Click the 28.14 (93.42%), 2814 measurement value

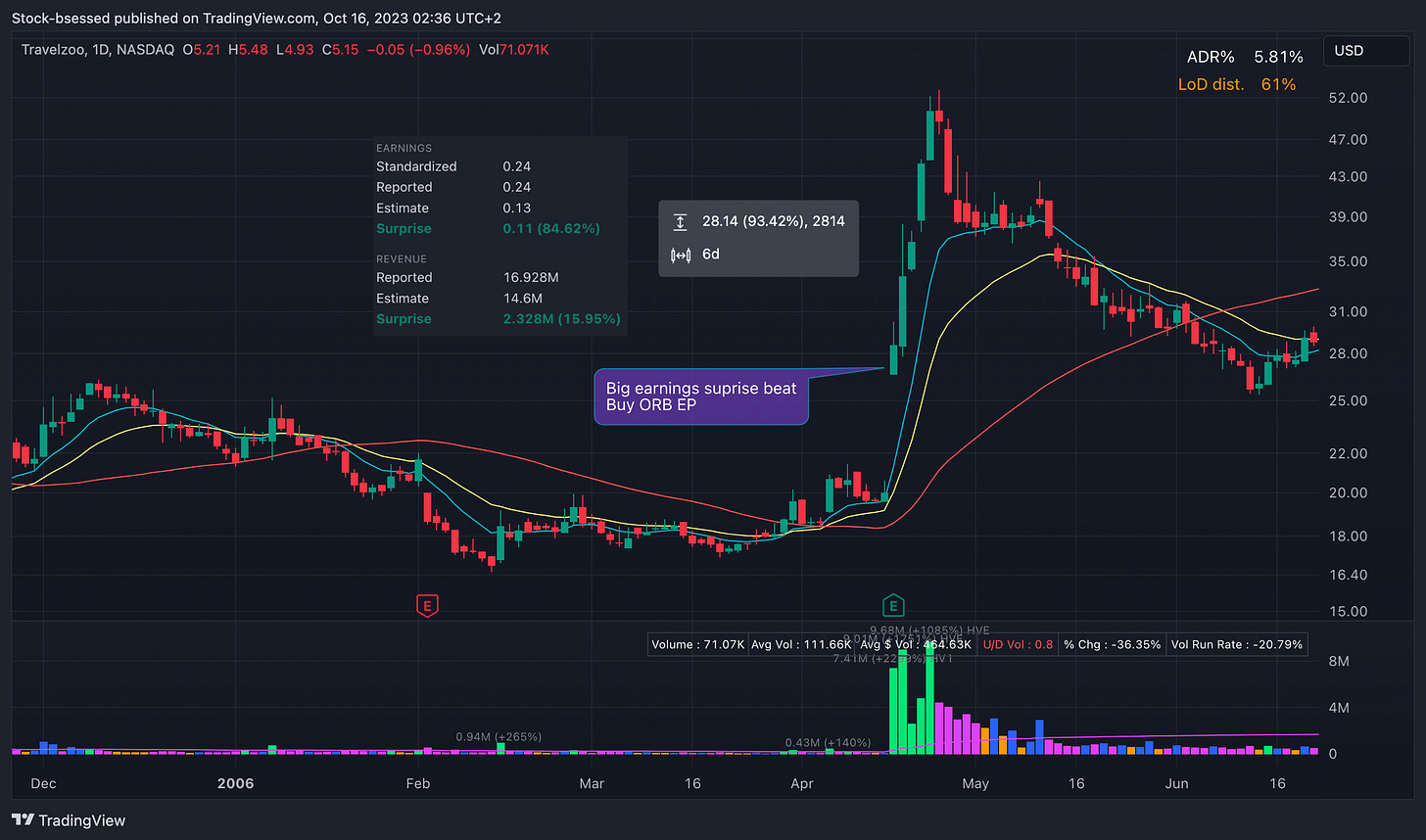point(774,221)
